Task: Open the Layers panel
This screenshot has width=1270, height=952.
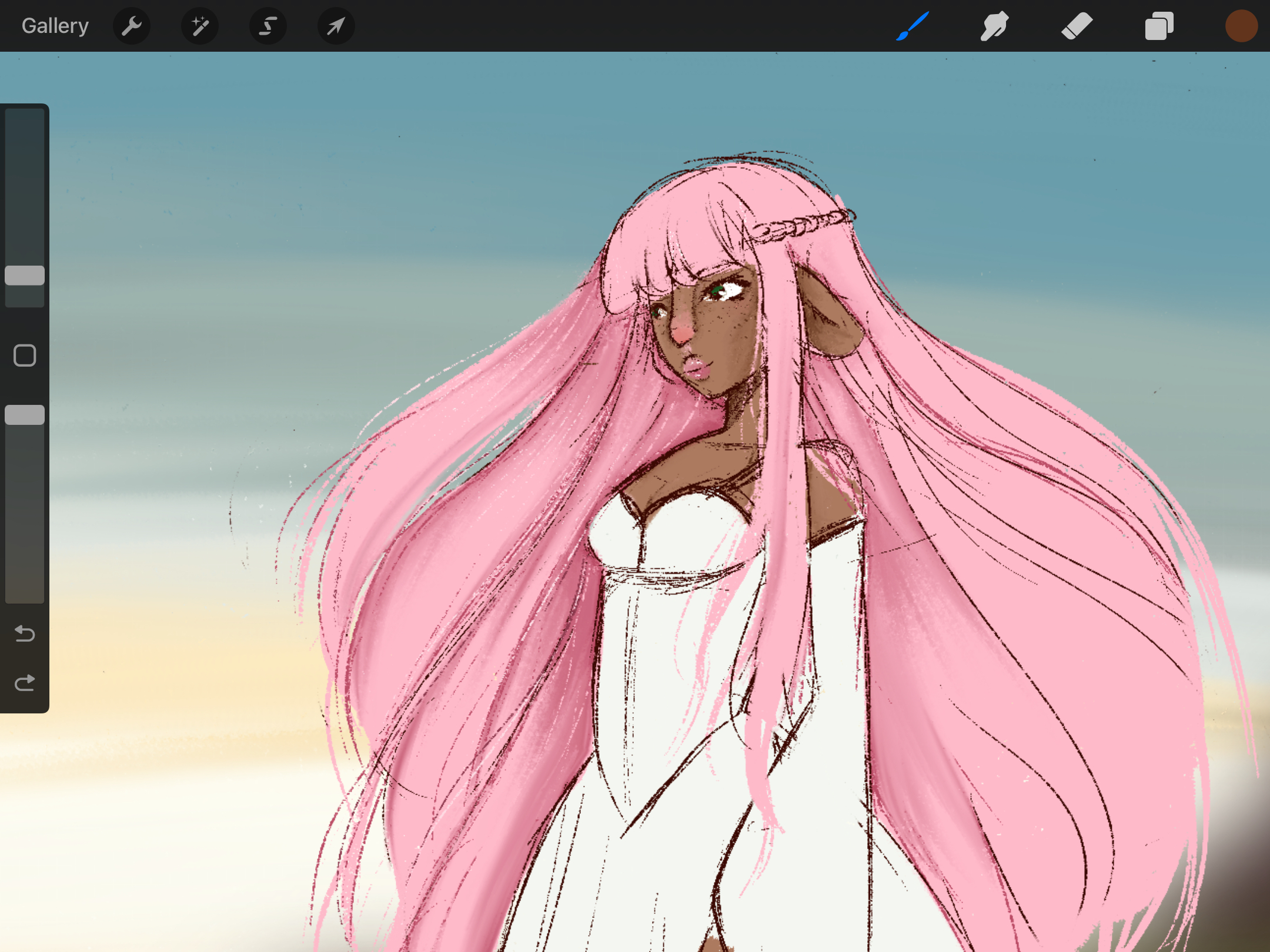Action: pos(1159,26)
